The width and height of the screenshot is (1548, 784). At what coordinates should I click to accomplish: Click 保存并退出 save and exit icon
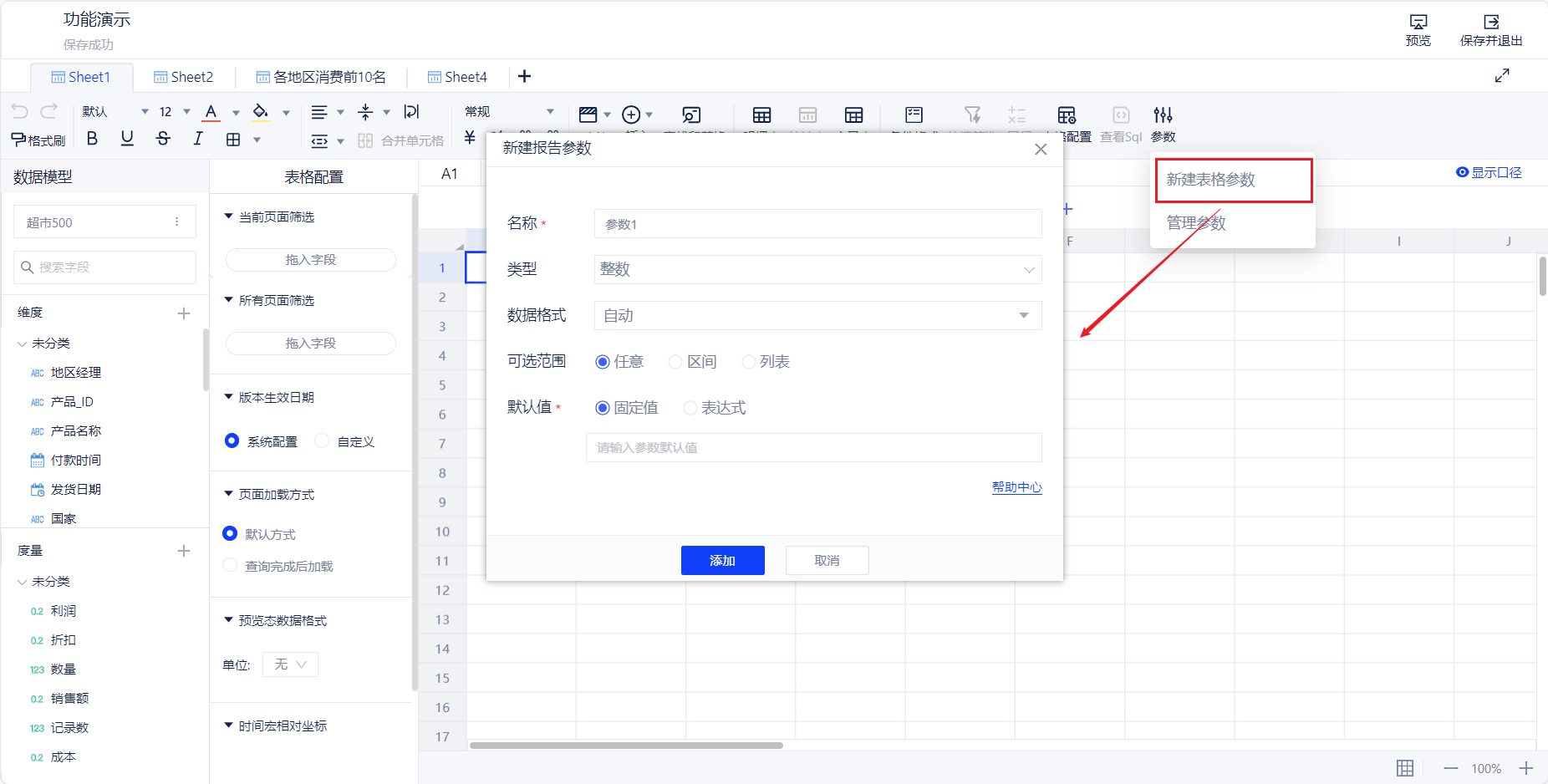[x=1490, y=30]
